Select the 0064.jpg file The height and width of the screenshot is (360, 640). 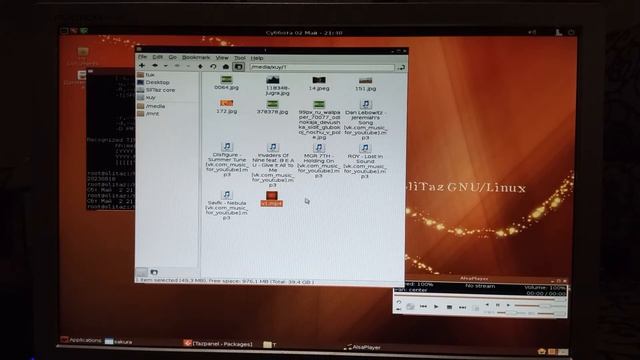click(x=227, y=83)
